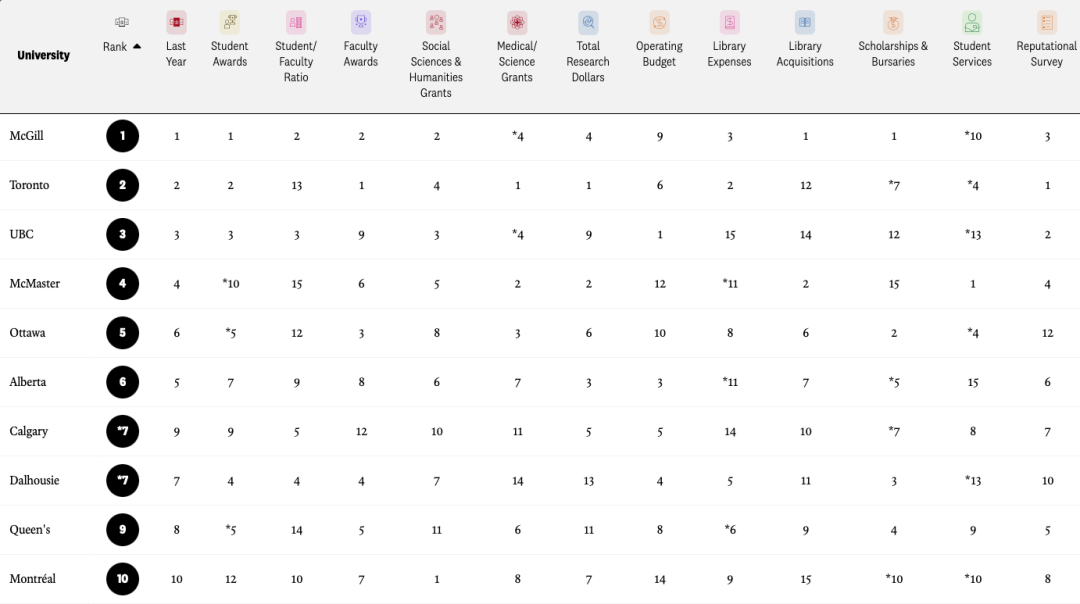Click the Total Research Dollars icon
The height and width of the screenshot is (604, 1080).
pos(588,23)
